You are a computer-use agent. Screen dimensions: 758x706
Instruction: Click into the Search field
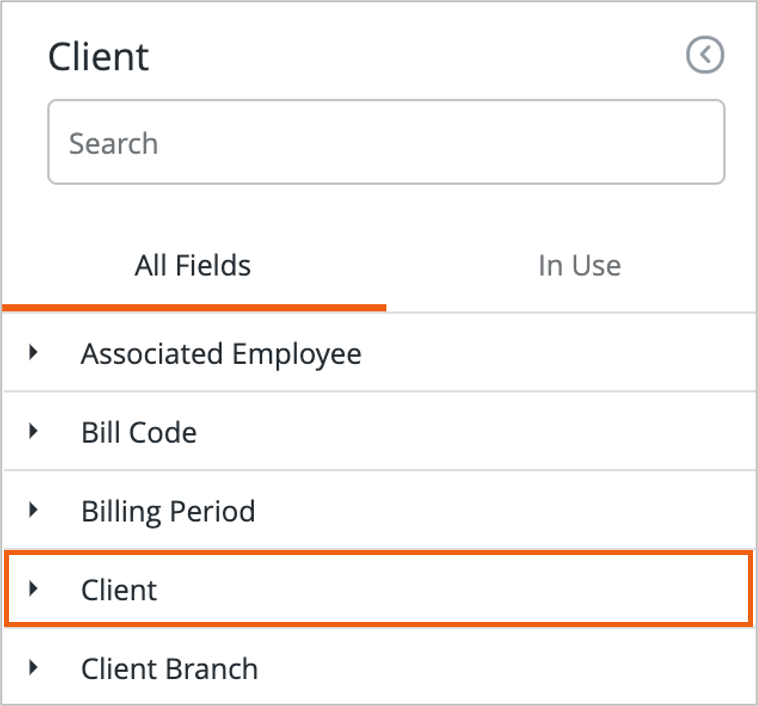pos(385,142)
